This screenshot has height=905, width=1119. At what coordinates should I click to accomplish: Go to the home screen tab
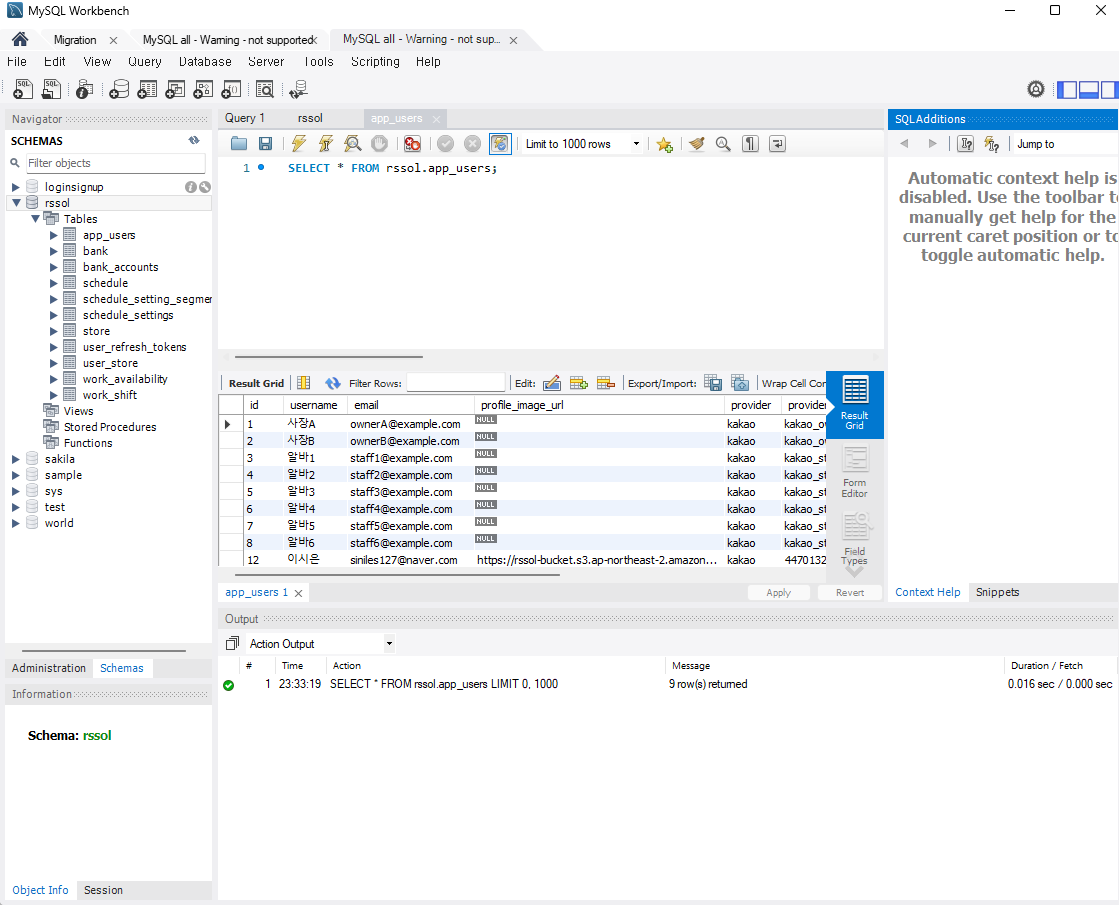(x=20, y=39)
